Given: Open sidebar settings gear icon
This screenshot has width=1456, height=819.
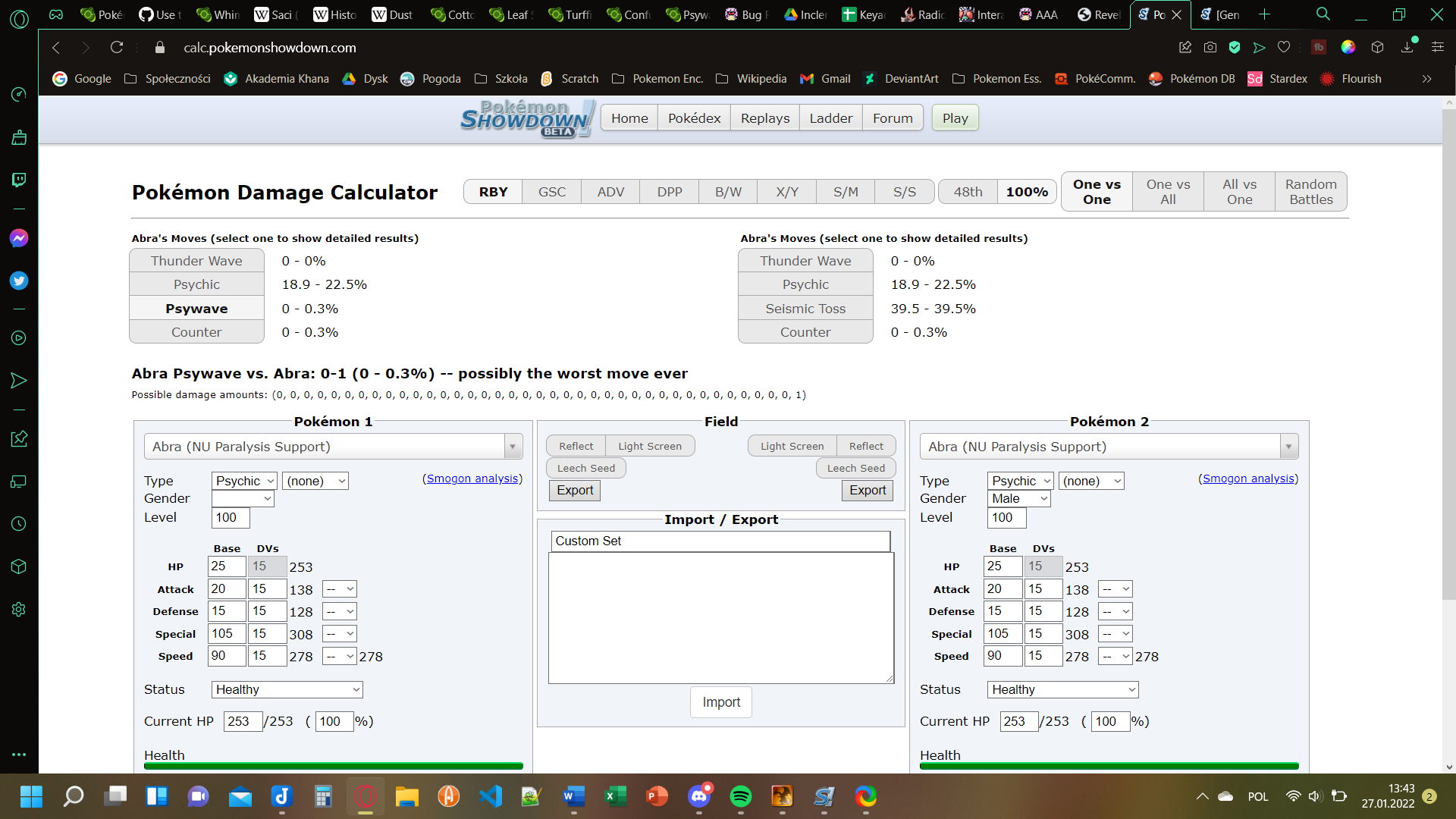Looking at the screenshot, I should [19, 609].
